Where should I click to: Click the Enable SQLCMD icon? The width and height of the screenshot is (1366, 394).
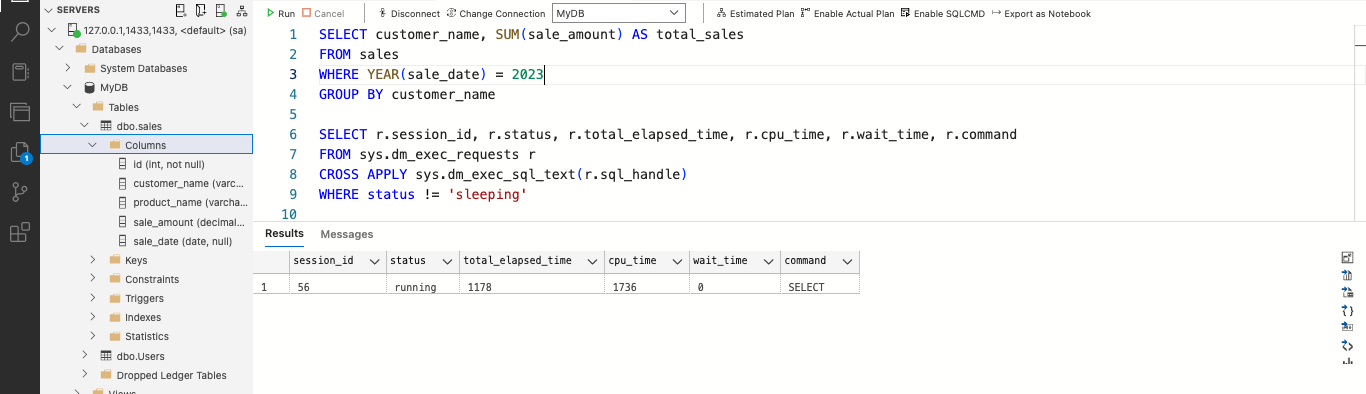(905, 14)
